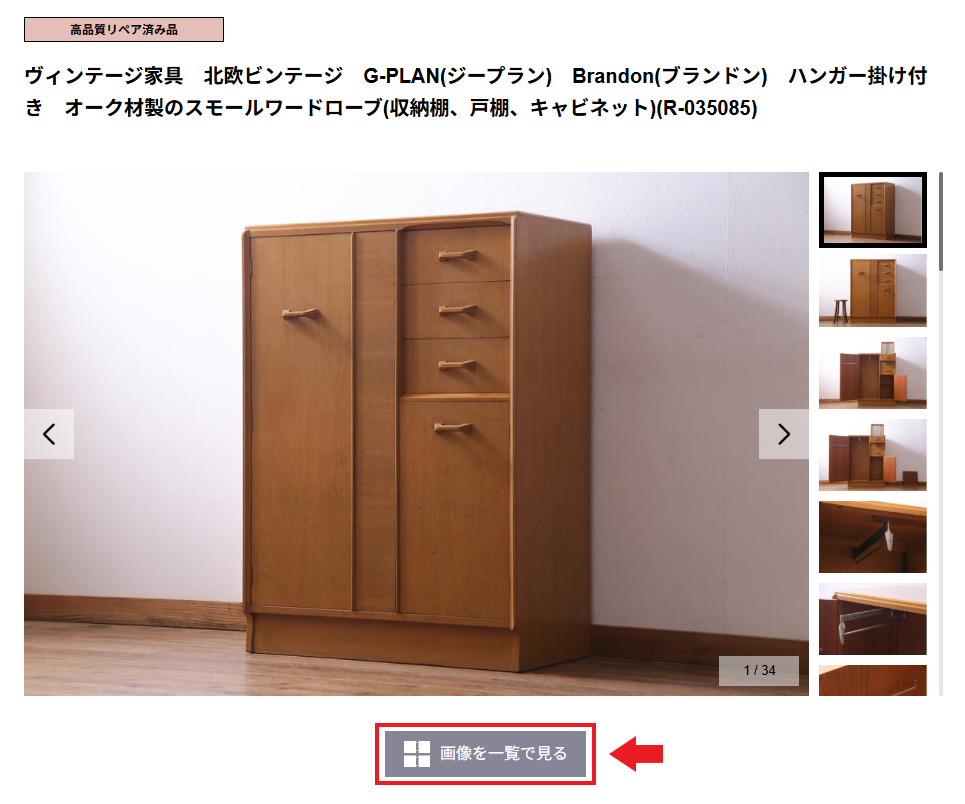Show thumbnail of cabinet beside a stool
This screenshot has height=804, width=965.
tap(873, 291)
